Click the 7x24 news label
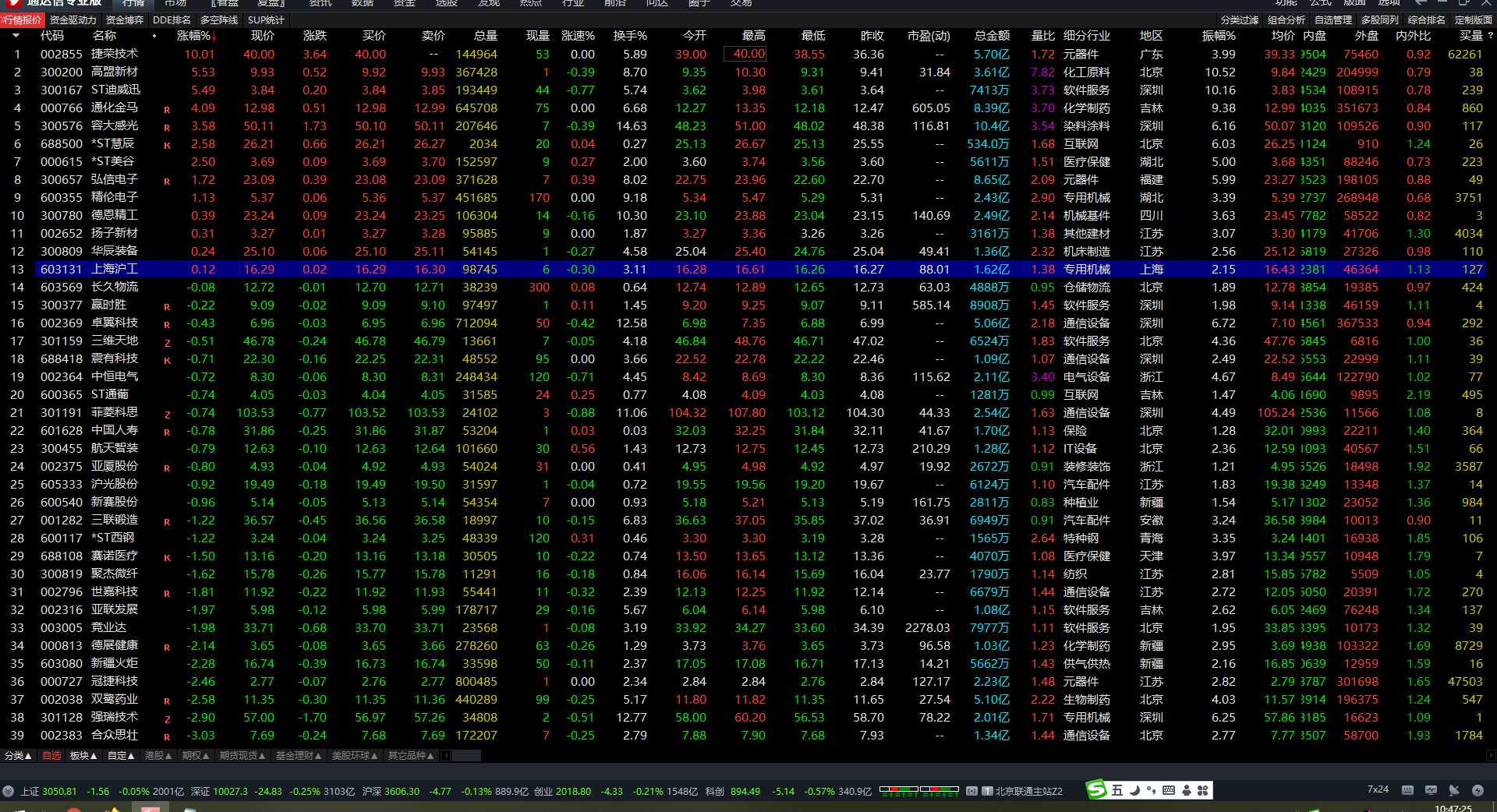The width and height of the screenshot is (1497, 812). coord(1378,789)
